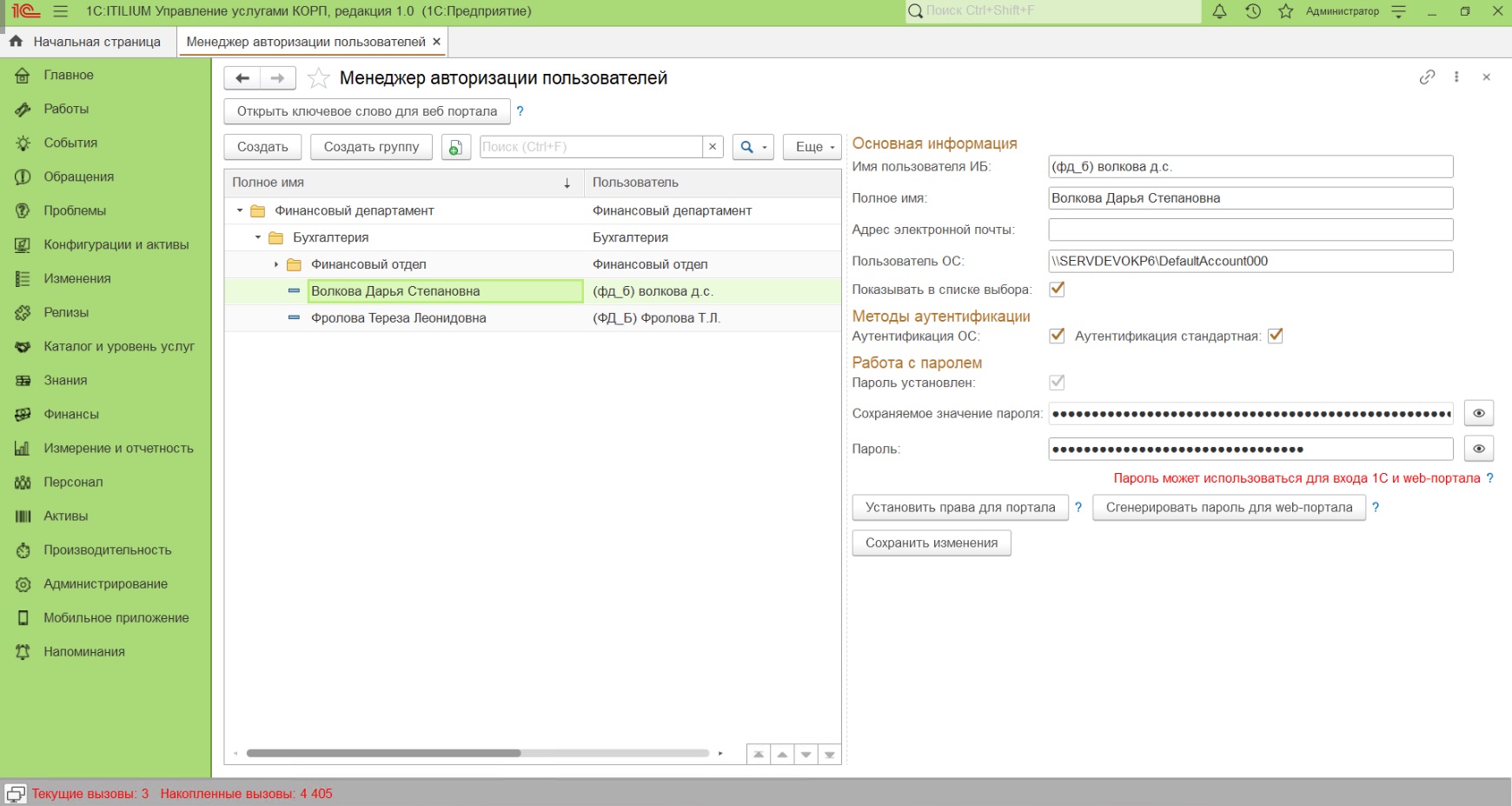Viewport: 1512px width, 806px height.
Task: Open search options magnifier dropdown
Action: click(752, 147)
